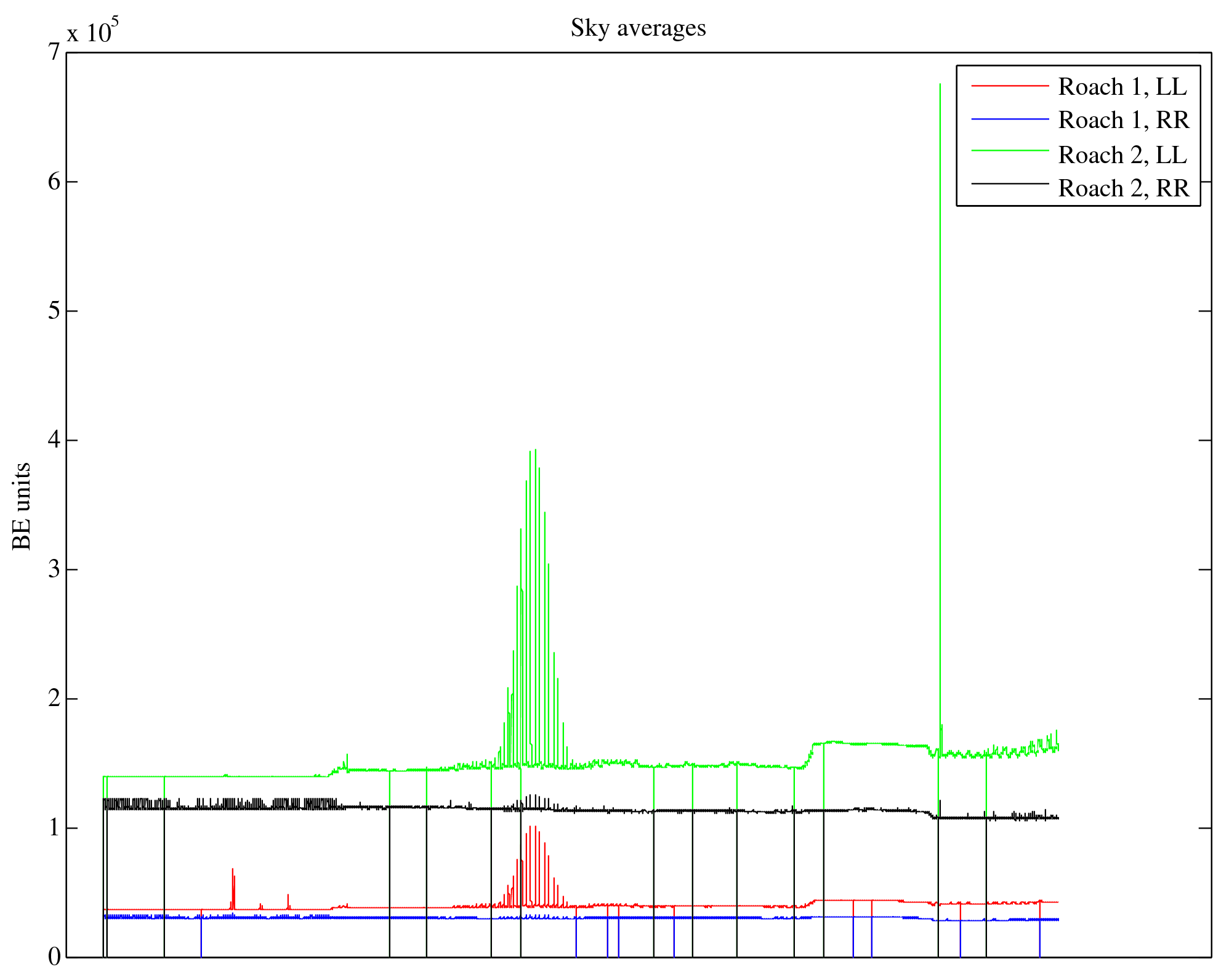The width and height of the screenshot is (1229, 980).
Task: Click the y-axis tick label 7
Action: tap(54, 52)
